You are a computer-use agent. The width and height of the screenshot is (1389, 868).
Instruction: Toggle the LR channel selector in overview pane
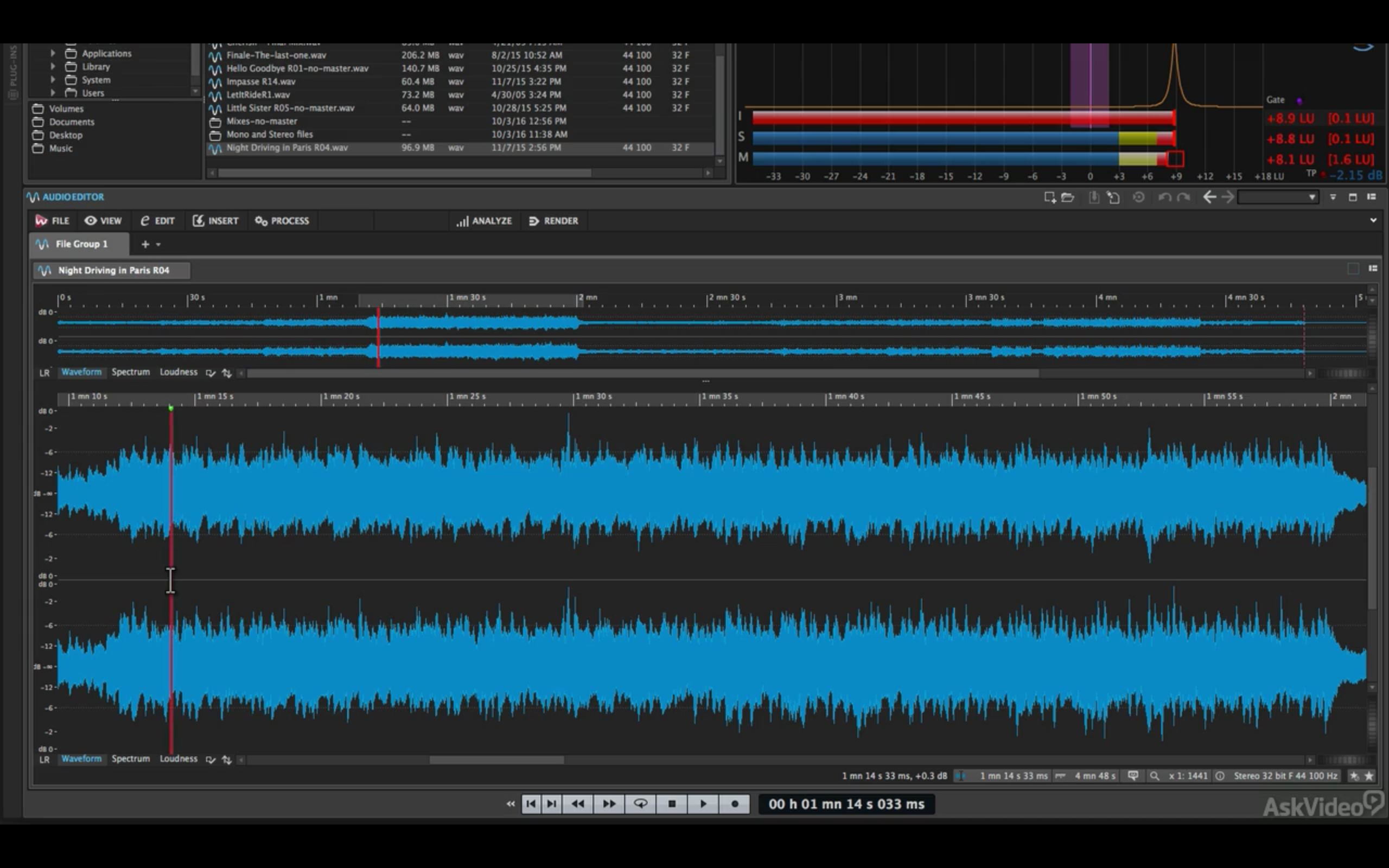44,373
